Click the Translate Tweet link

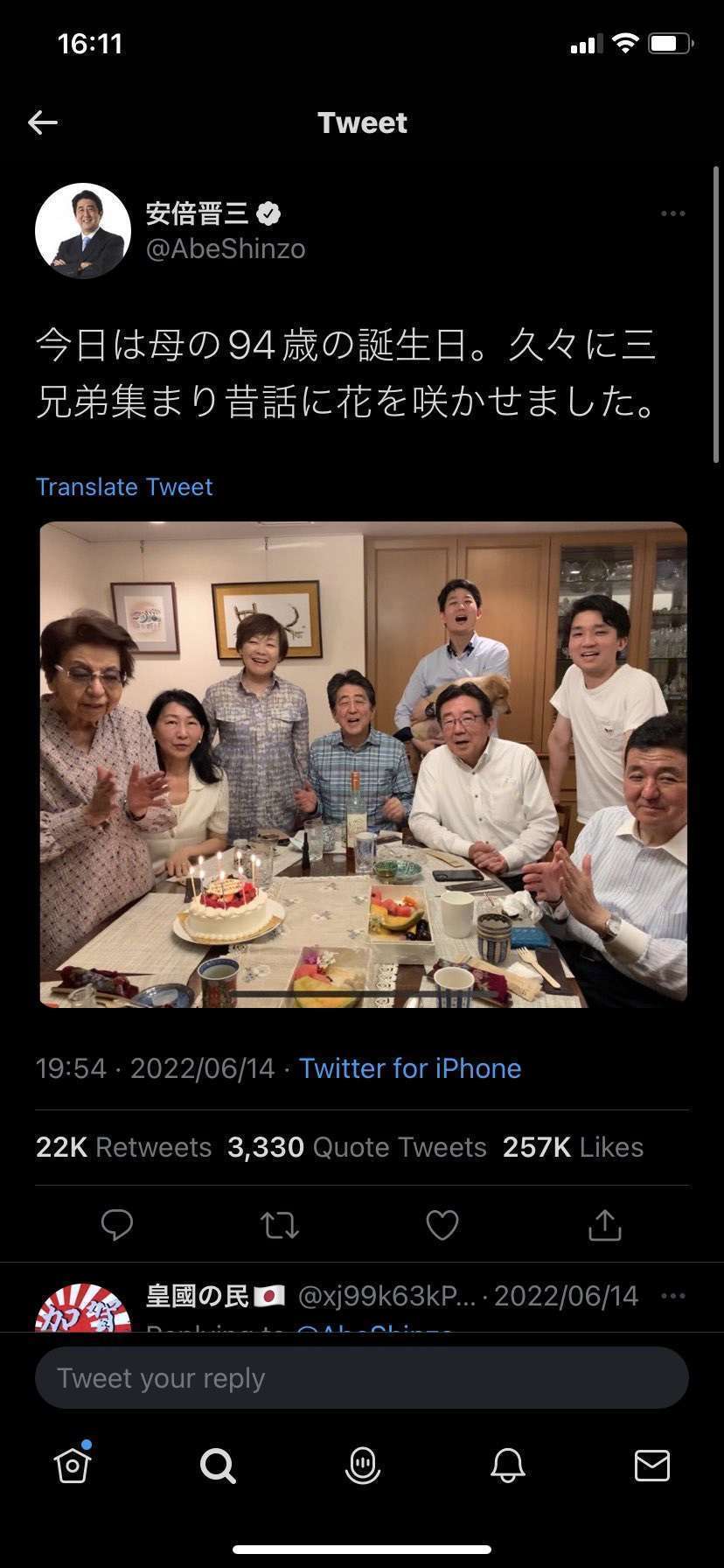pos(124,486)
